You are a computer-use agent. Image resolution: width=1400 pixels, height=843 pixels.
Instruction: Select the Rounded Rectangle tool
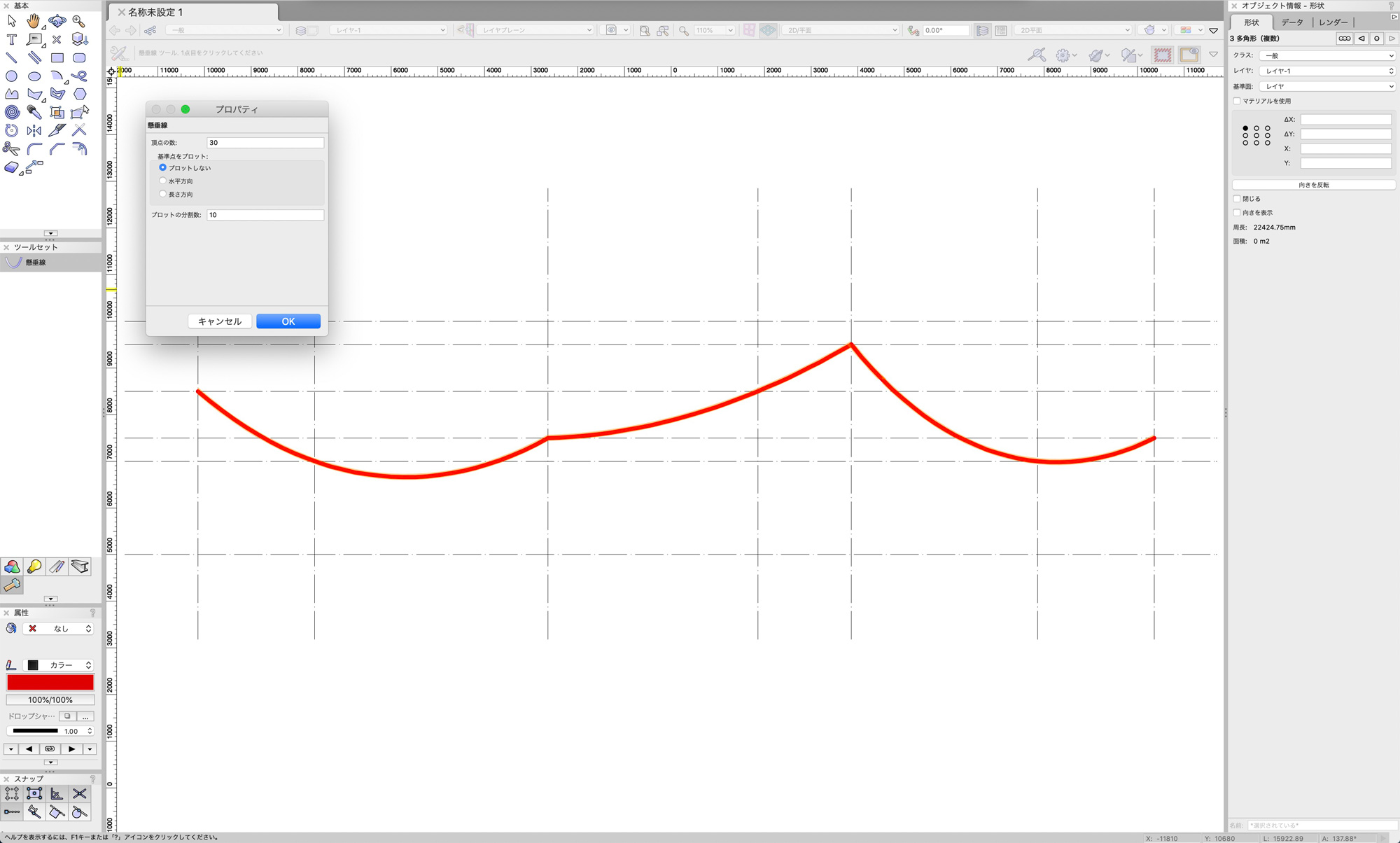coord(79,57)
